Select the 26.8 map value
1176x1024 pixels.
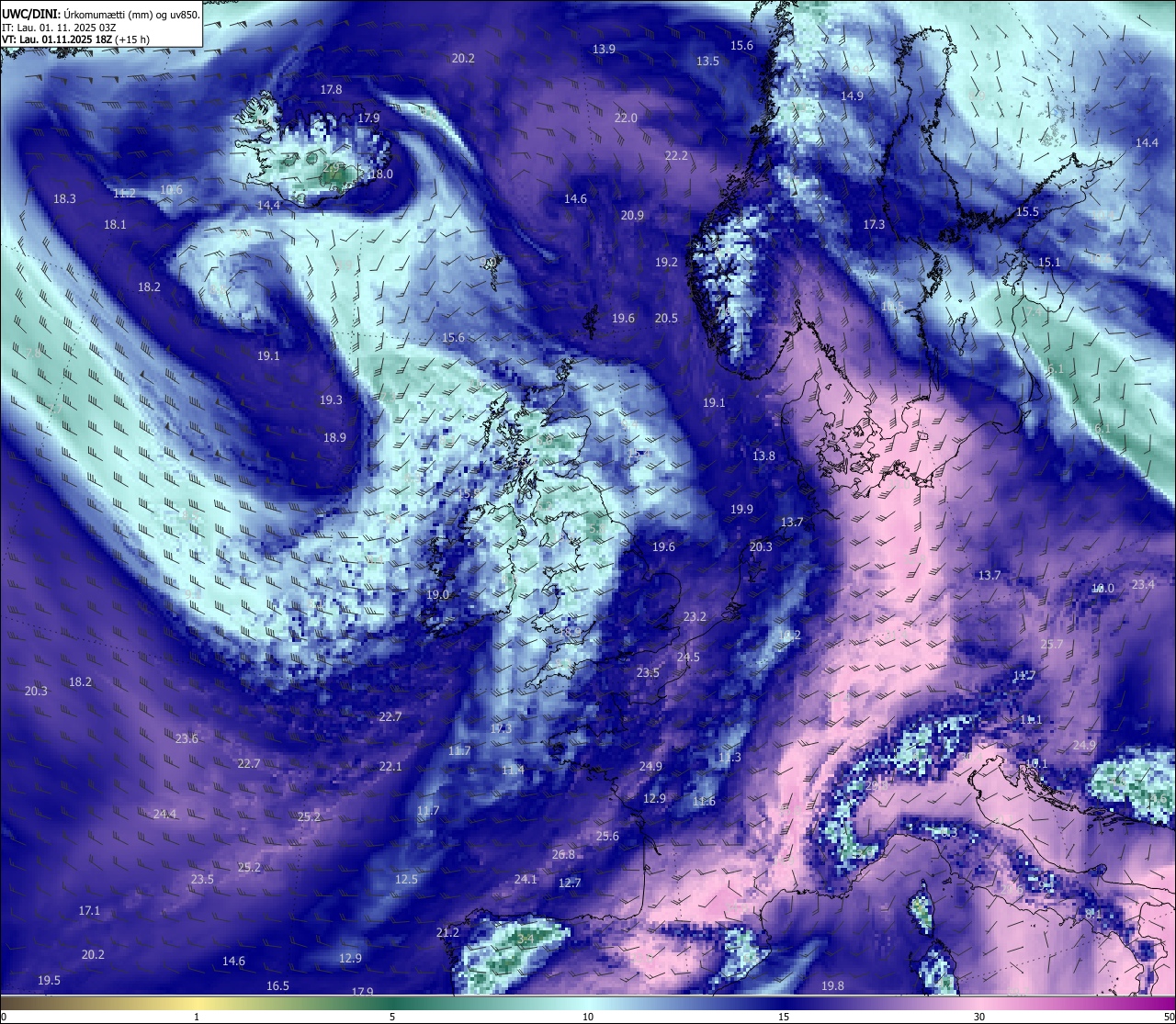point(563,855)
